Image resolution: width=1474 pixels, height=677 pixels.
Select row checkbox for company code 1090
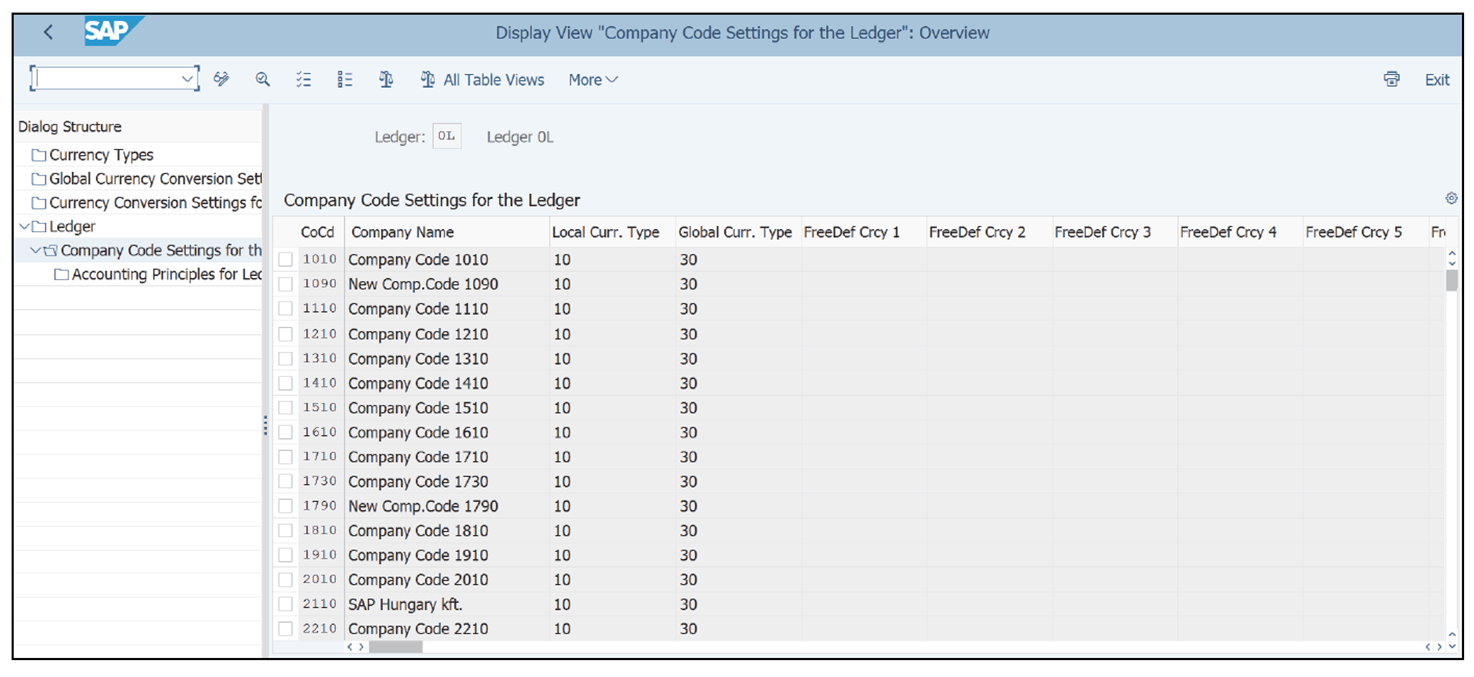click(286, 284)
